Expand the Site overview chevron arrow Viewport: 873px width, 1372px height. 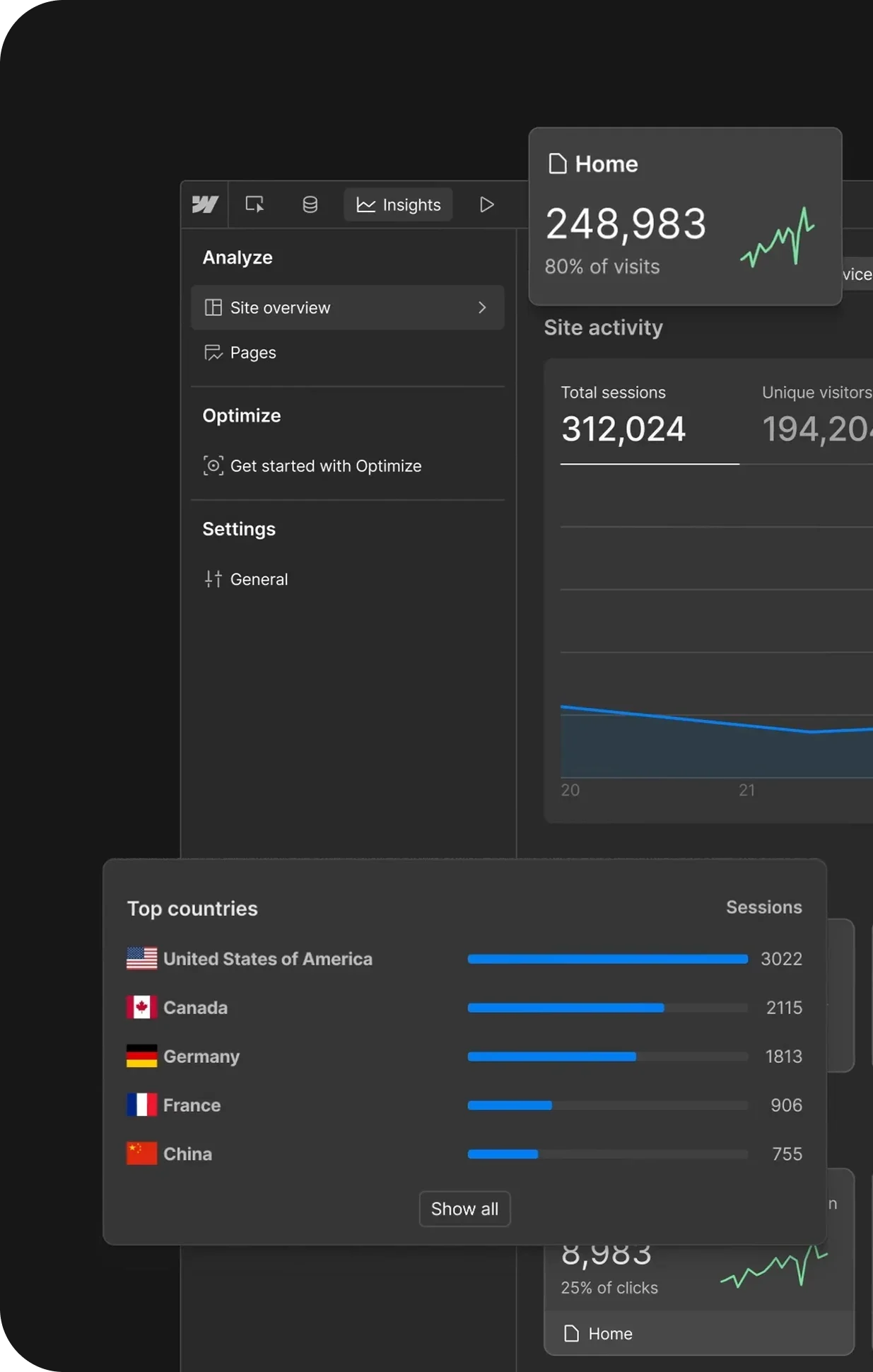(x=482, y=308)
